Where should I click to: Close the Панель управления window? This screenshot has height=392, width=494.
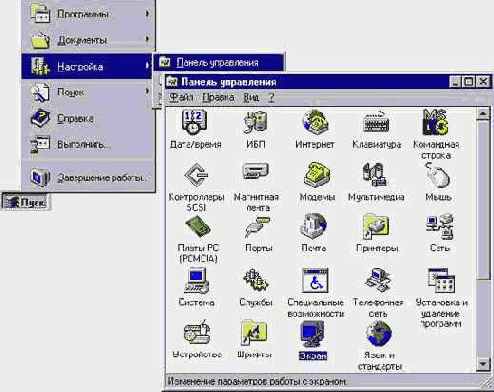483,82
